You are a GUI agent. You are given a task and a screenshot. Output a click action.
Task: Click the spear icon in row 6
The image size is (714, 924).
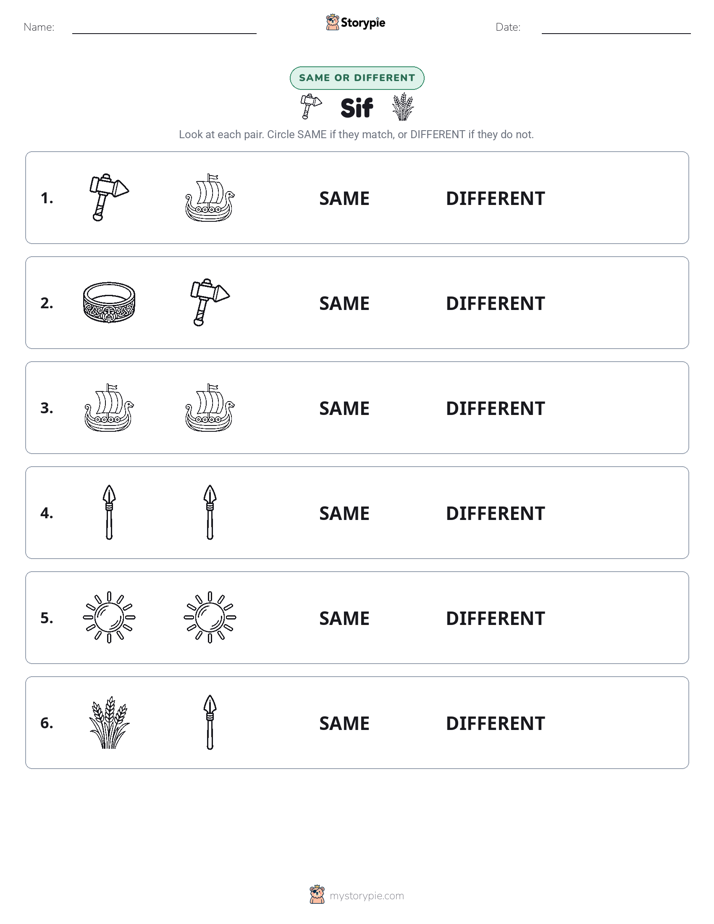pos(210,722)
